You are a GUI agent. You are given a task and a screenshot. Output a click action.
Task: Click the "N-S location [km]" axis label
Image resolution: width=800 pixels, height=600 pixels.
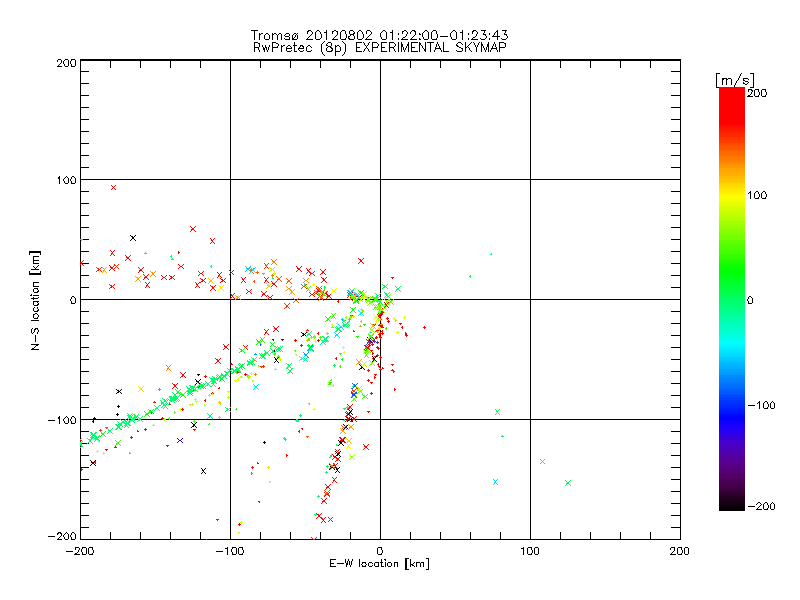click(35, 301)
